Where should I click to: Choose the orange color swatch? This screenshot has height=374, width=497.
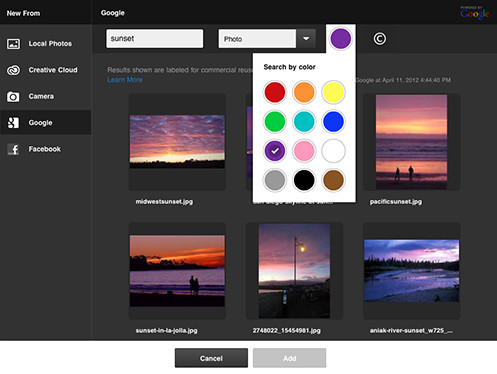coord(304,92)
